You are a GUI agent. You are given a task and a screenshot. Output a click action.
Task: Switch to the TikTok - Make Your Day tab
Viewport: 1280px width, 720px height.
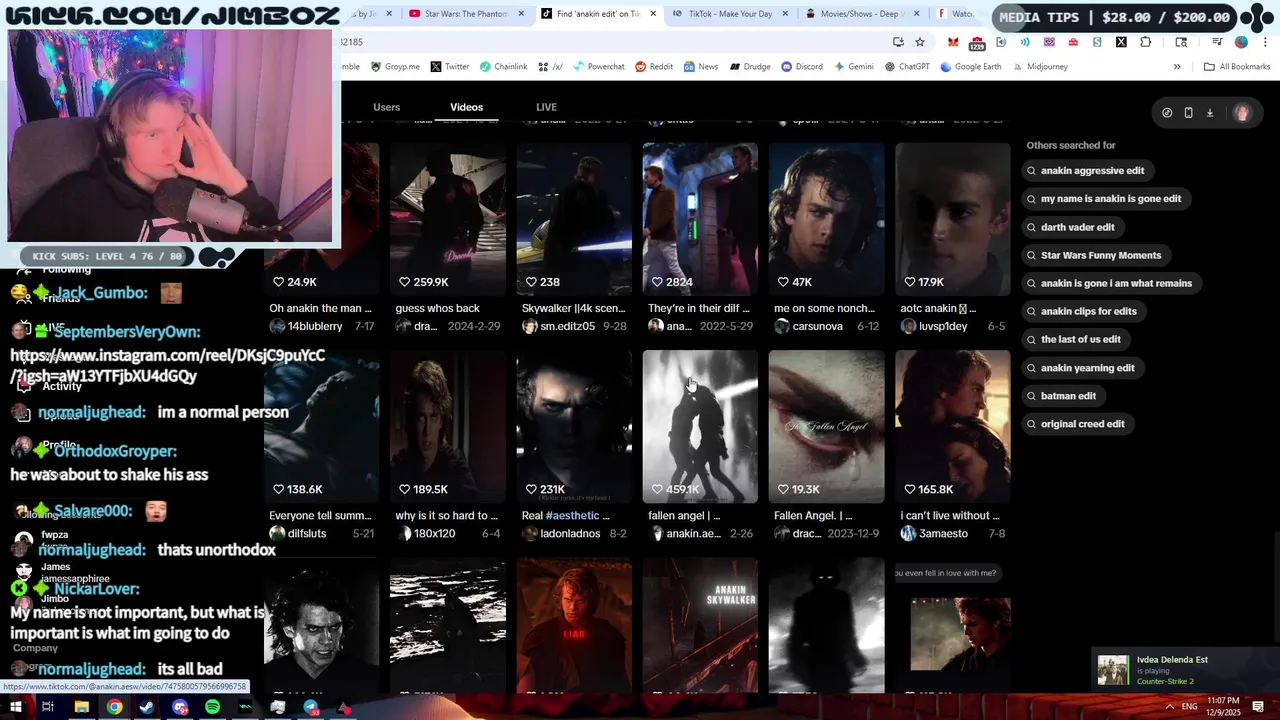click(730, 14)
